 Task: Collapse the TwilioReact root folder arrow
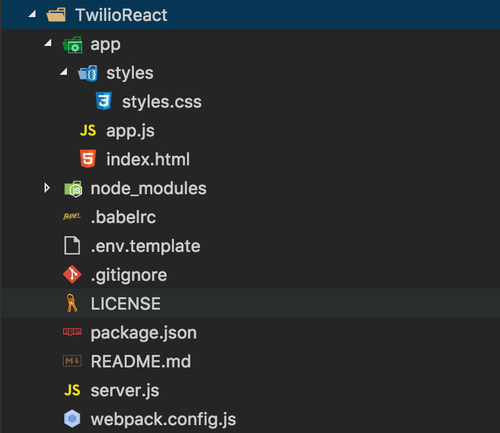pyautogui.click(x=32, y=14)
